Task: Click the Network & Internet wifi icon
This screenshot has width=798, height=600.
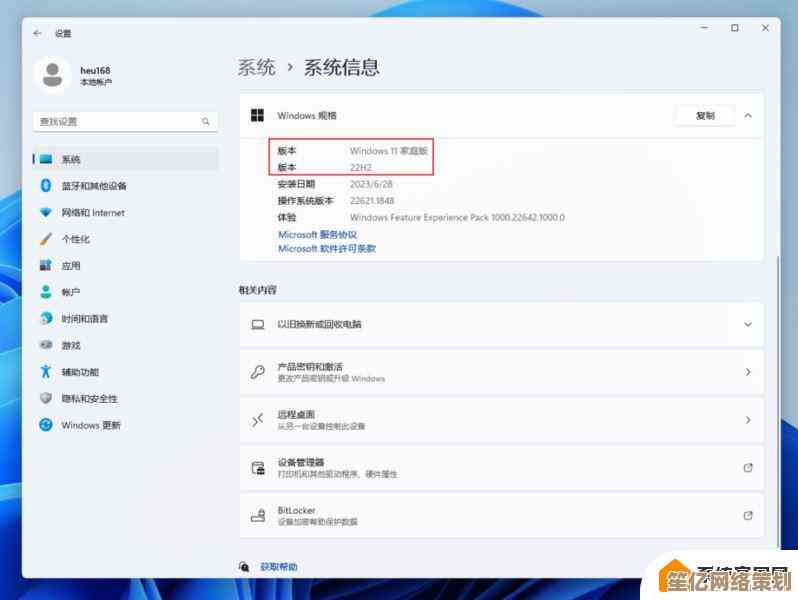Action: [x=45, y=213]
